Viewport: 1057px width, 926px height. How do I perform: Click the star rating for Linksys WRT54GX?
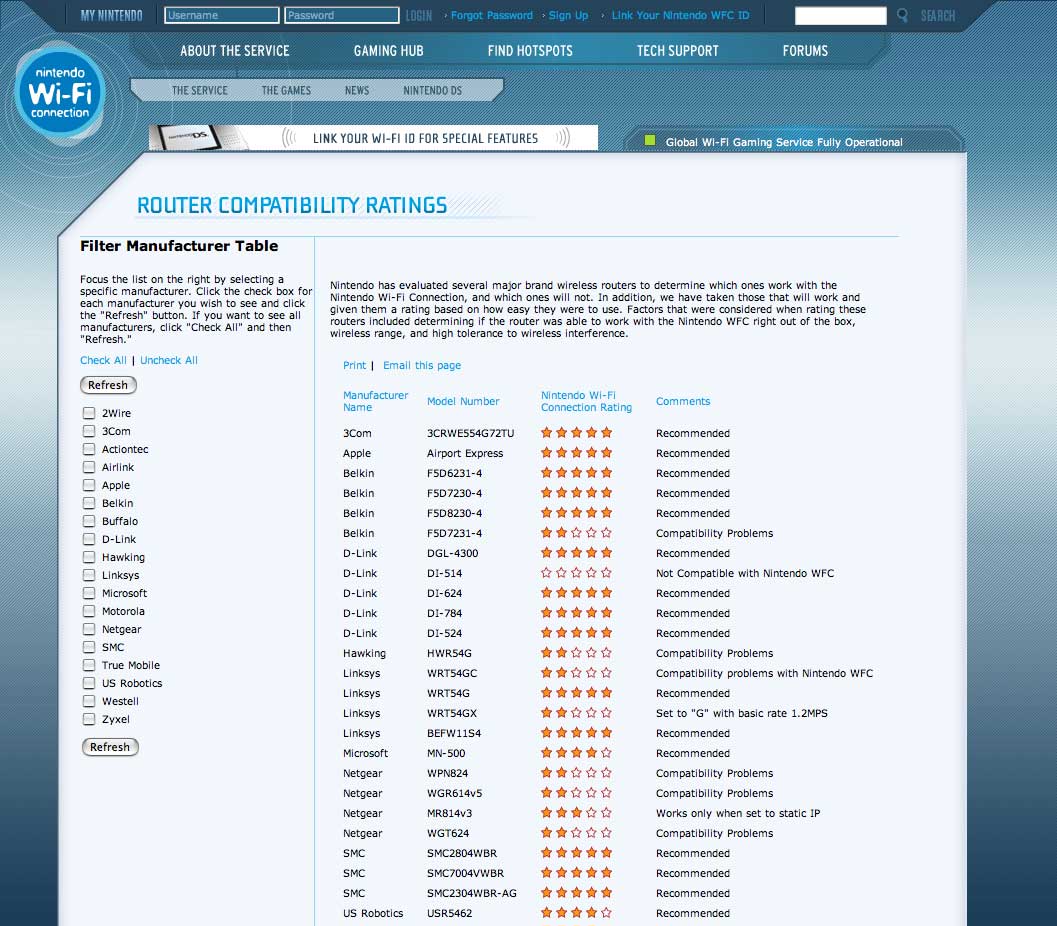pos(576,713)
